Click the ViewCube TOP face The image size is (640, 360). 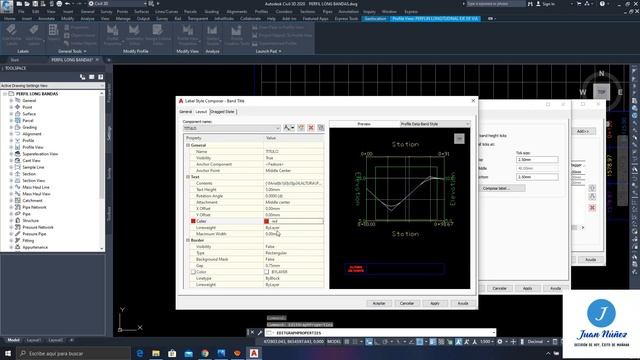tap(601, 92)
